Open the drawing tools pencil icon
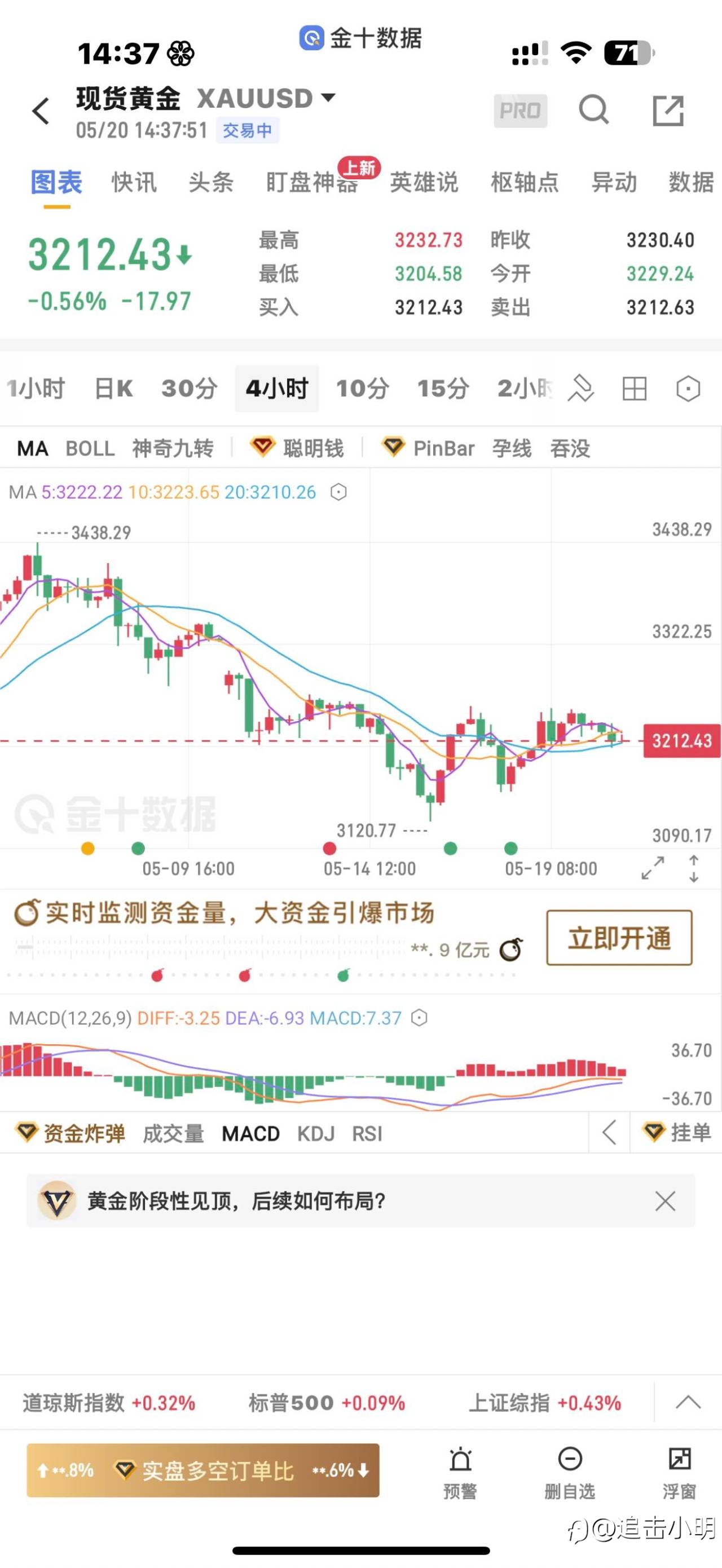722x1568 pixels. coord(580,388)
